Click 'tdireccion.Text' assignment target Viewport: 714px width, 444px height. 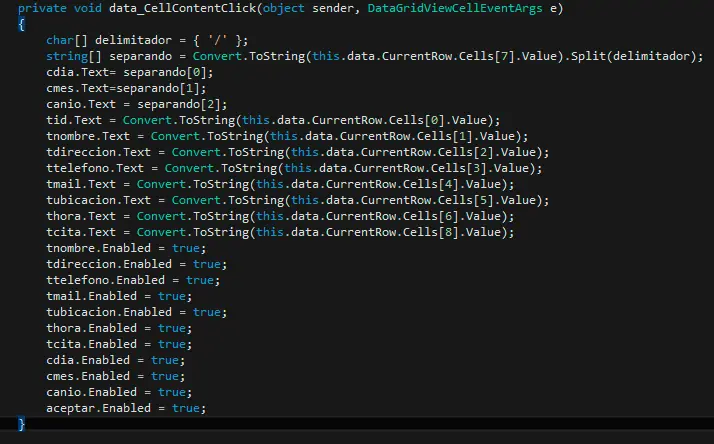(98, 152)
